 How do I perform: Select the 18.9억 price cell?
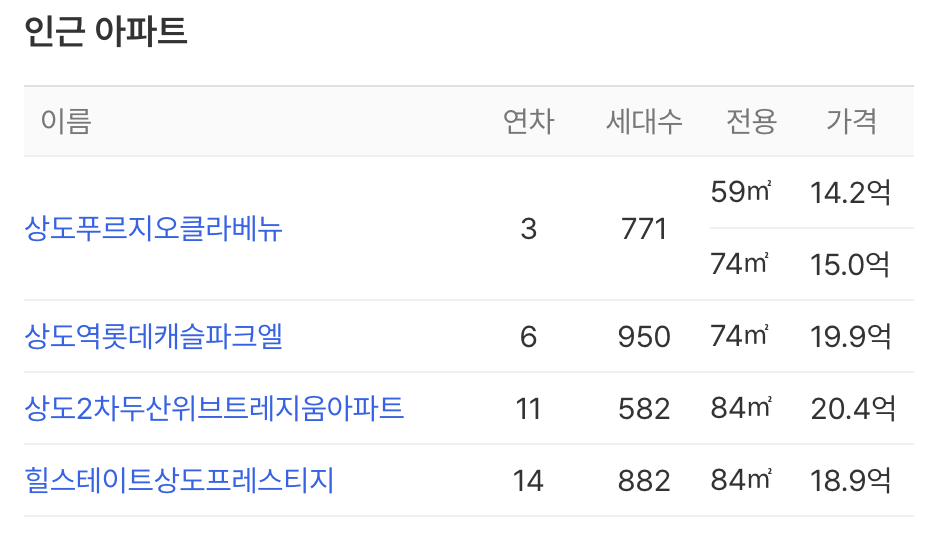850,480
